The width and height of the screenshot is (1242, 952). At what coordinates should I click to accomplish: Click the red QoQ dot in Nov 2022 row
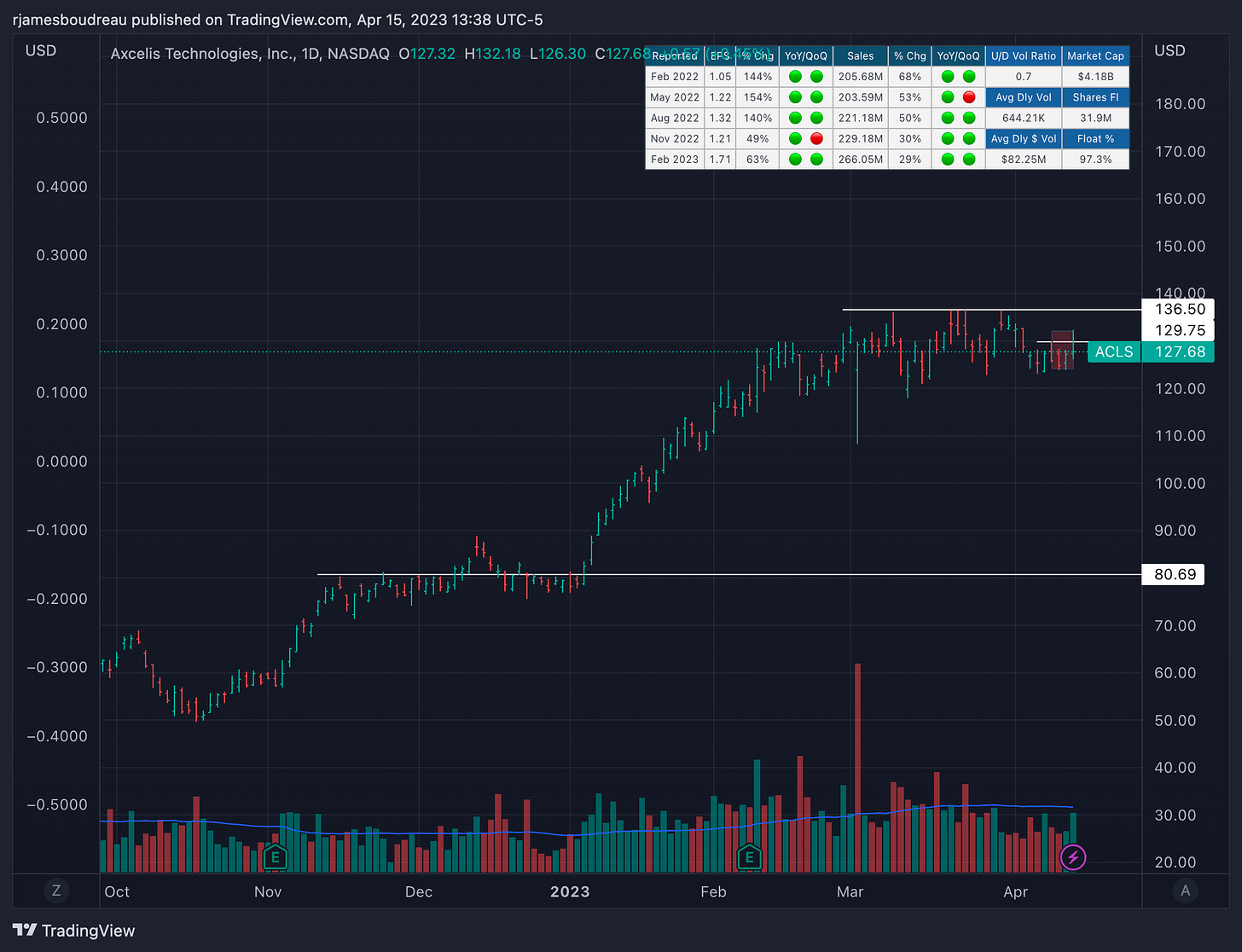click(816, 138)
